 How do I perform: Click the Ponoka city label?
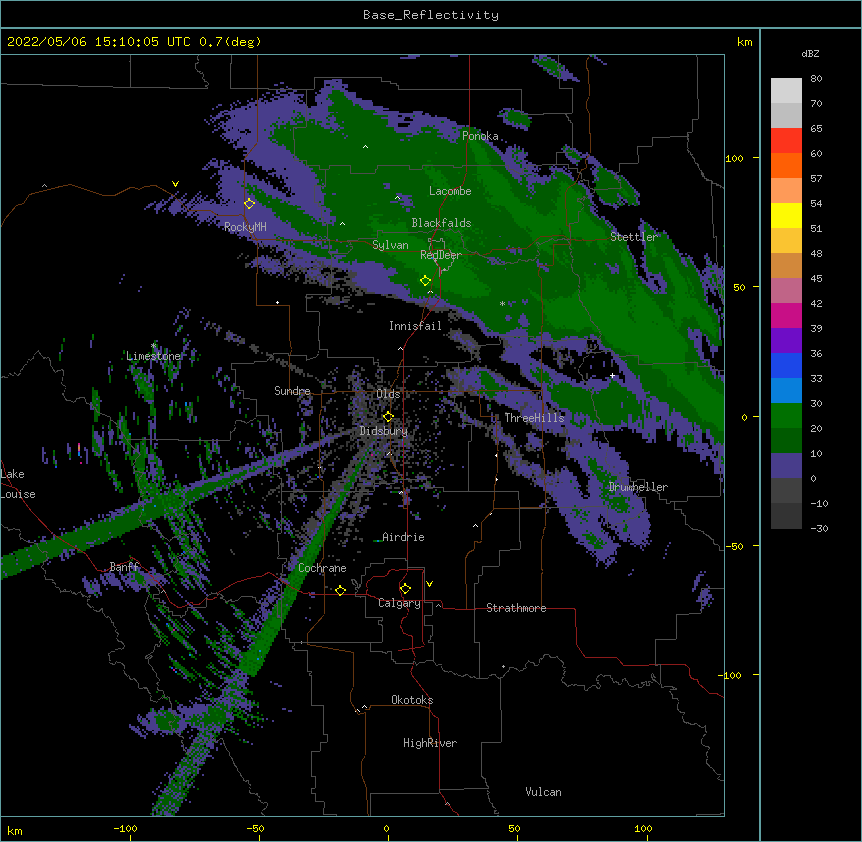tap(480, 136)
